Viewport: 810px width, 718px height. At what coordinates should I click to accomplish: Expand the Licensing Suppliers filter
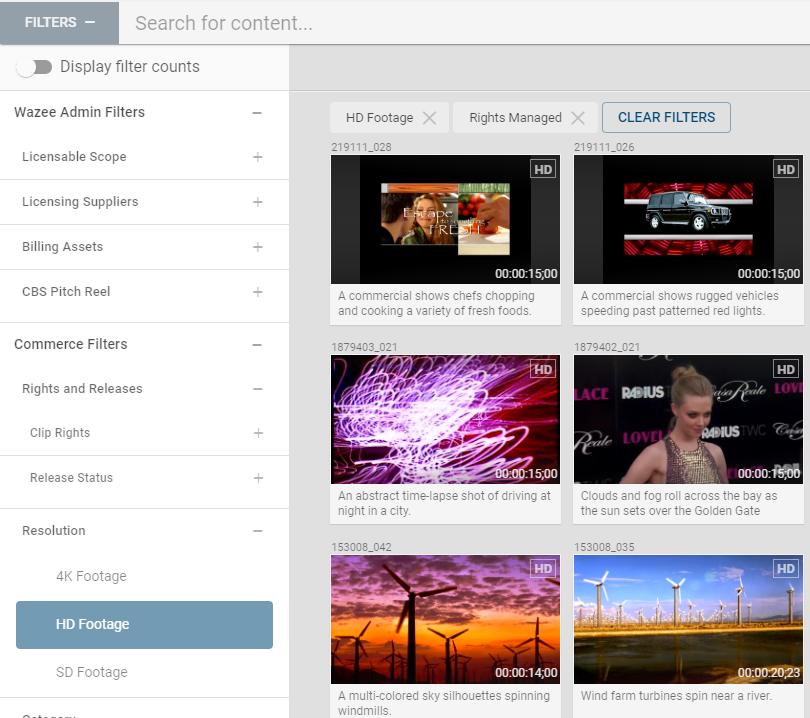coord(258,202)
